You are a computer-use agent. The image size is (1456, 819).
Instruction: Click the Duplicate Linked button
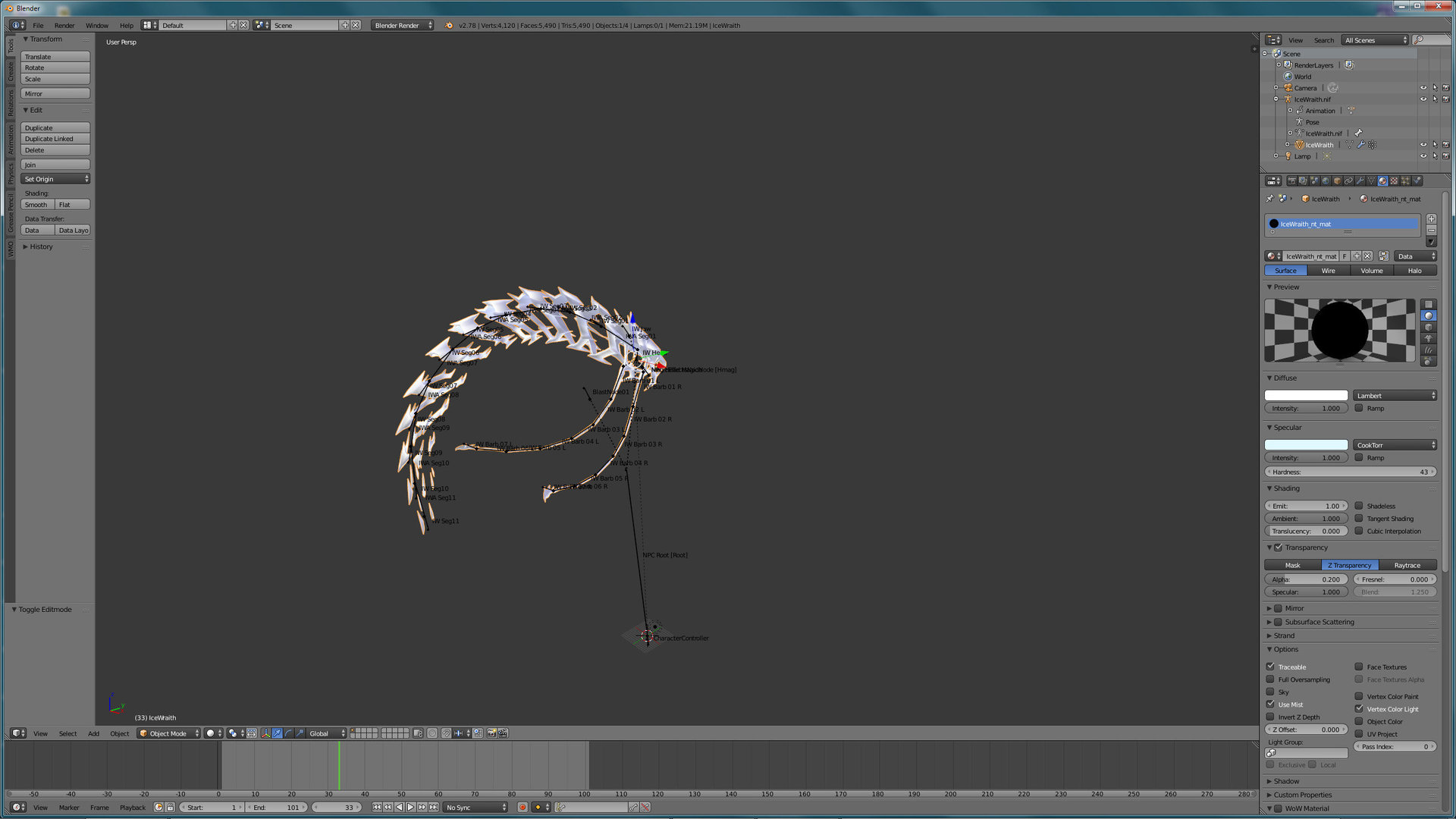click(55, 139)
